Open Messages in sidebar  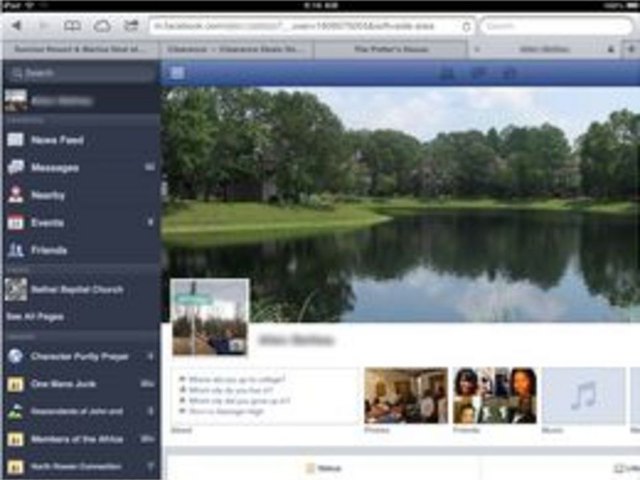pos(81,167)
